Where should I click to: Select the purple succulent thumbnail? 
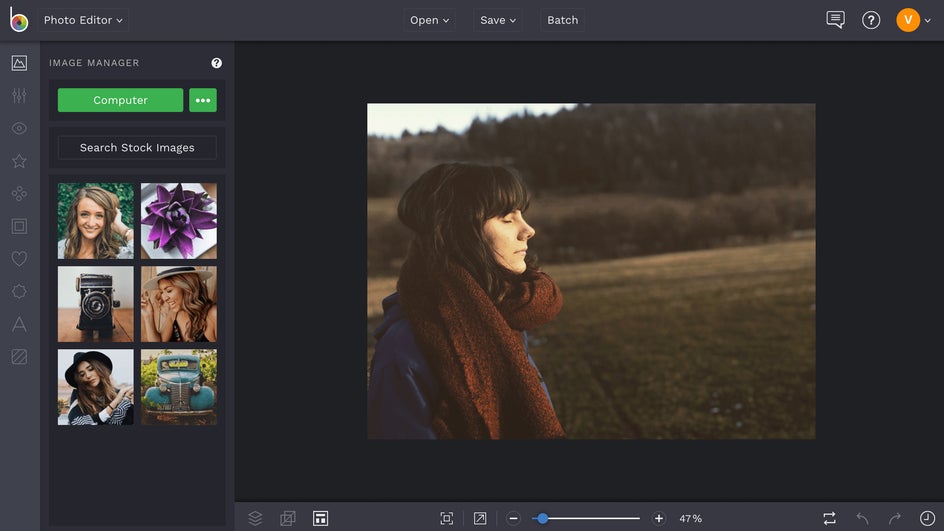179,221
